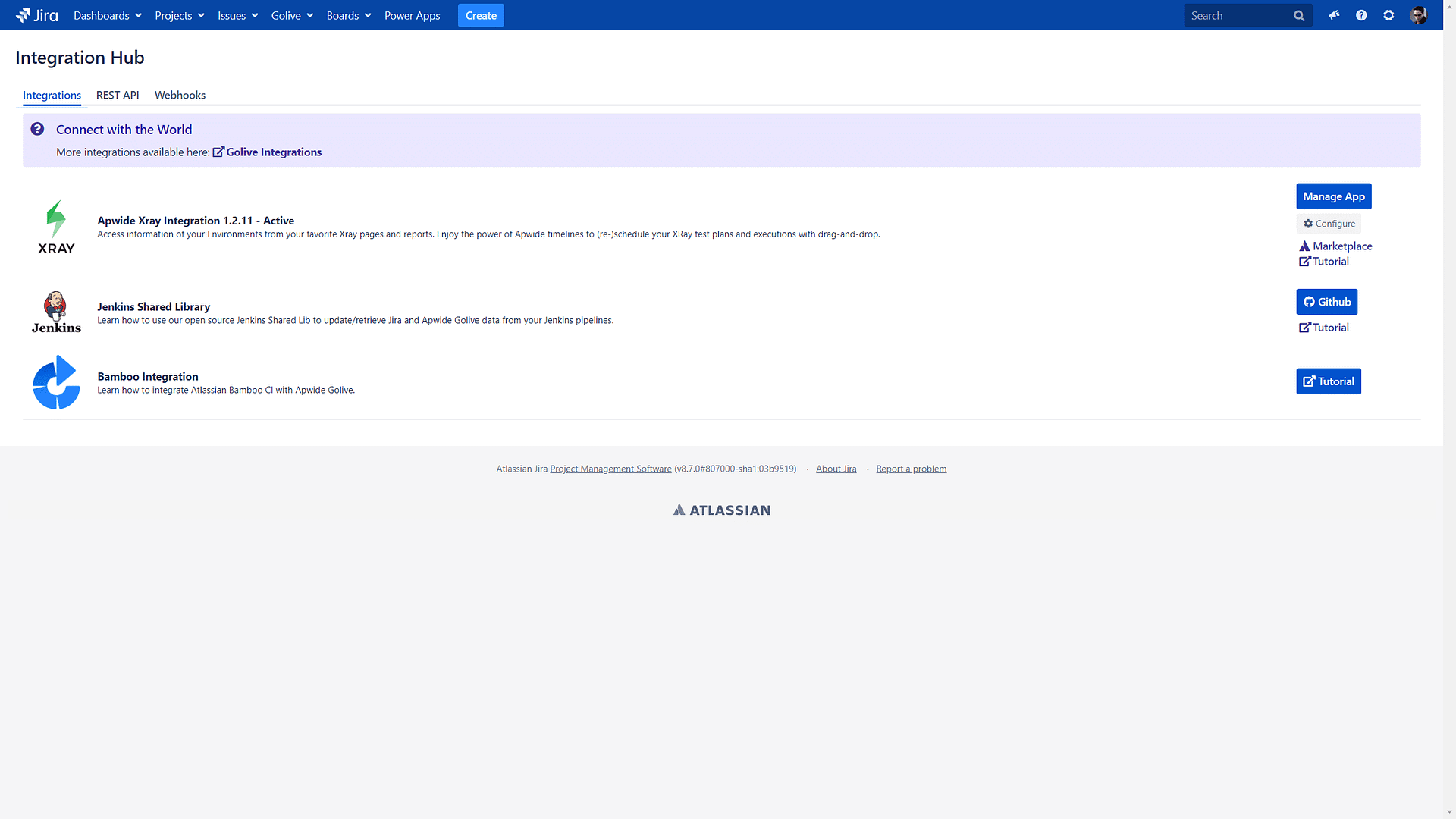This screenshot has width=1456, height=819.
Task: Open your user avatar menu
Action: pos(1418,15)
